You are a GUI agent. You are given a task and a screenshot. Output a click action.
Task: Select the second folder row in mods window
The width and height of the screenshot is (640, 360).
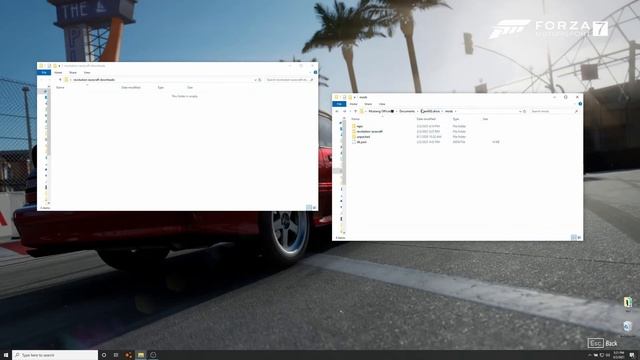click(x=426, y=131)
